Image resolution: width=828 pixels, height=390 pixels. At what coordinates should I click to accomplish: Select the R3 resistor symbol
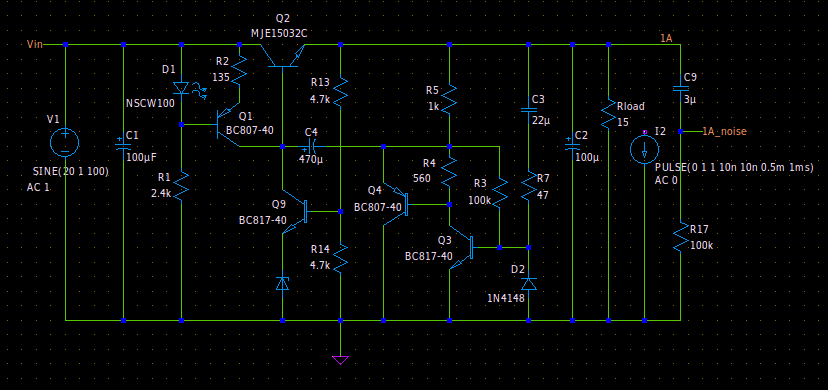(x=499, y=193)
